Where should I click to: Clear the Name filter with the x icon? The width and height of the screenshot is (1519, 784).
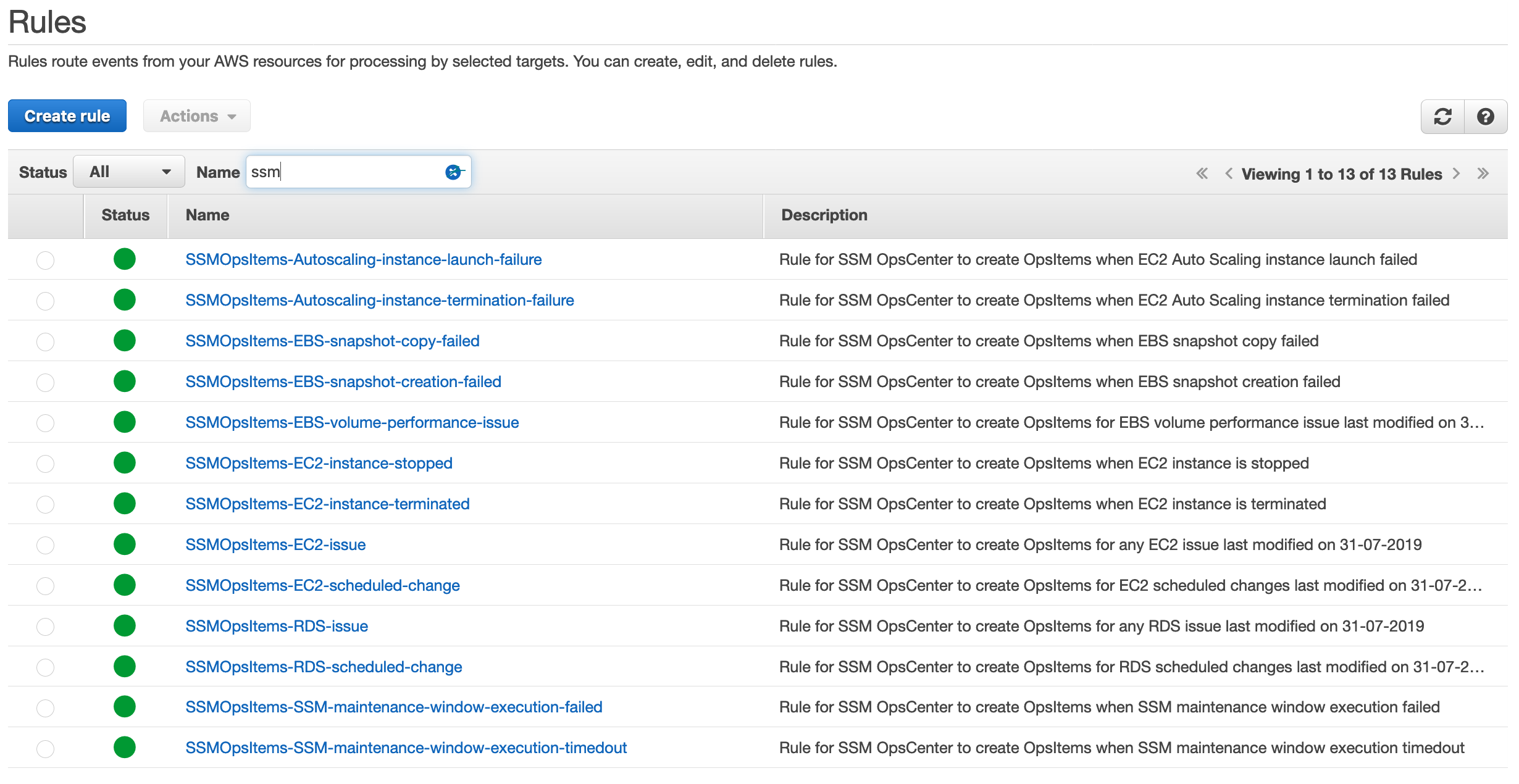click(x=453, y=172)
